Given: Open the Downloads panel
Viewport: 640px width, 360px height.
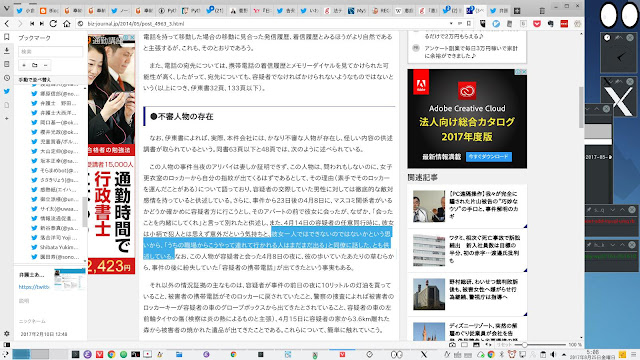Looking at the screenshot, I should pos(7,51).
